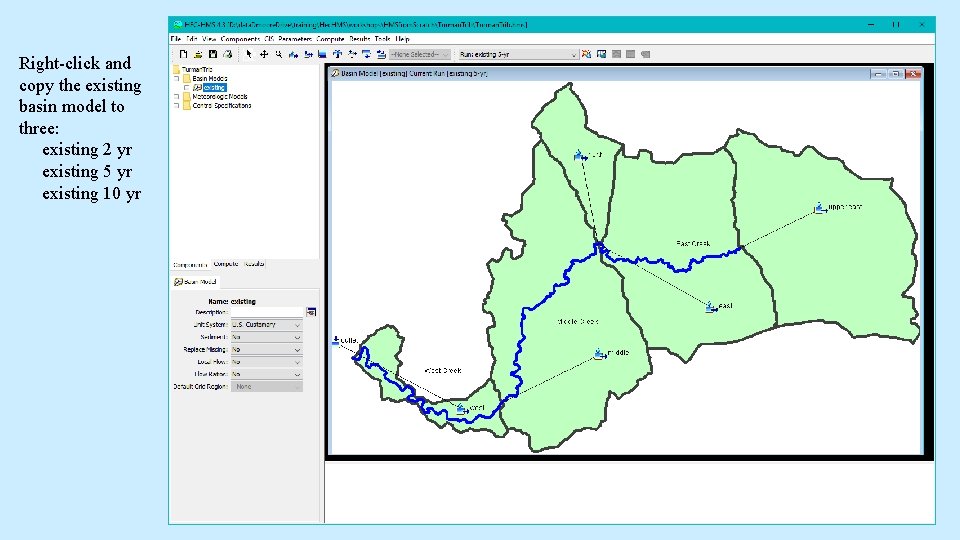Collapse the Basin Models folder
Viewport: 960px width, 540px height.
(x=177, y=79)
